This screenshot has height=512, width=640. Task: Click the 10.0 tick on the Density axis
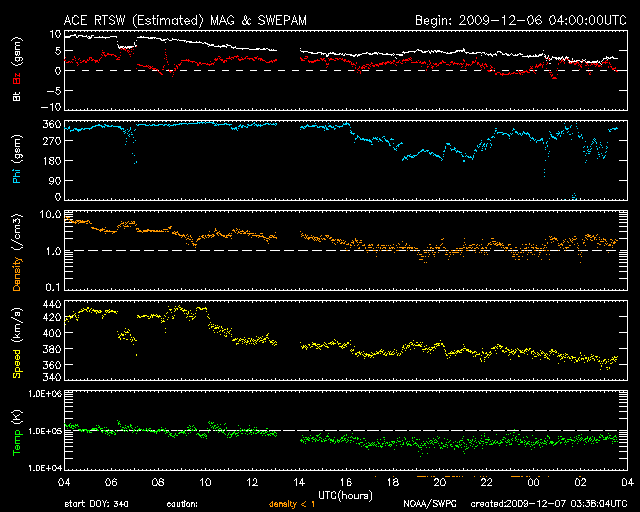50,214
